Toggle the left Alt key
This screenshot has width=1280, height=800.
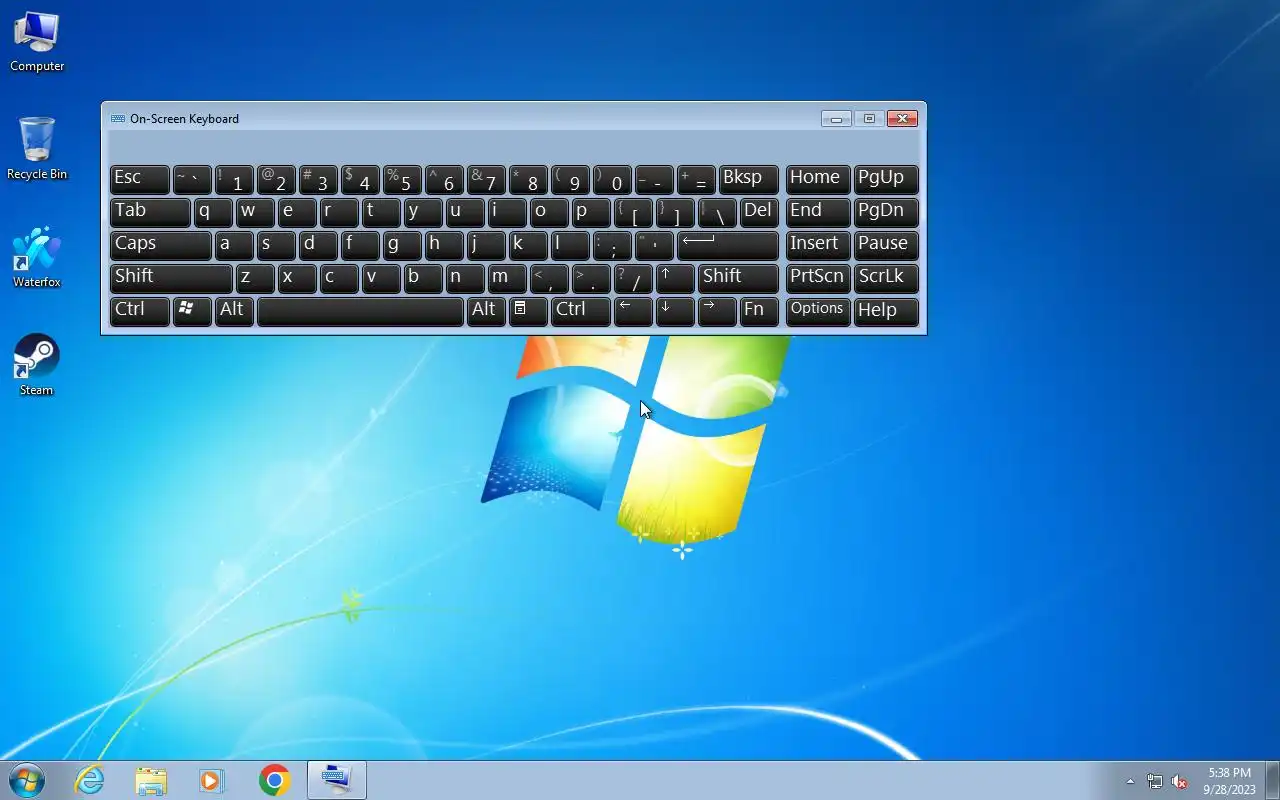point(234,311)
